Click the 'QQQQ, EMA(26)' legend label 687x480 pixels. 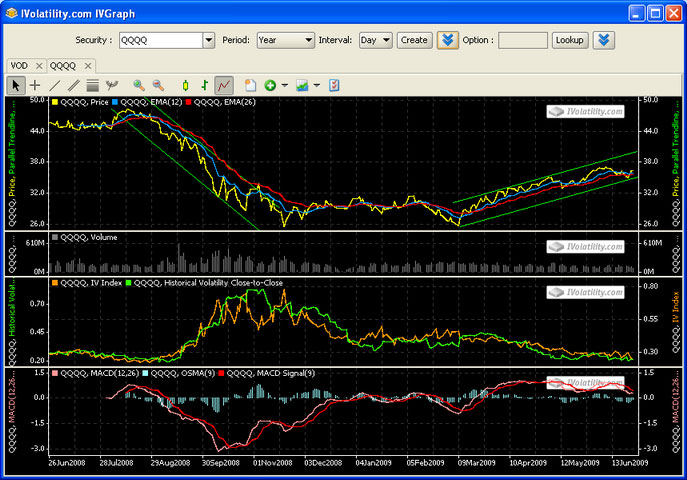coord(224,102)
